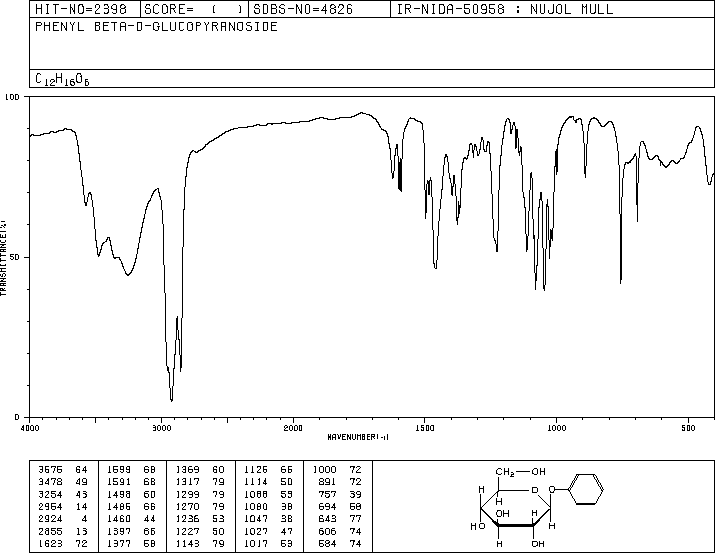Click transmittance 4 in the 2924 row
This screenshot has height=553, width=715.
point(84,519)
